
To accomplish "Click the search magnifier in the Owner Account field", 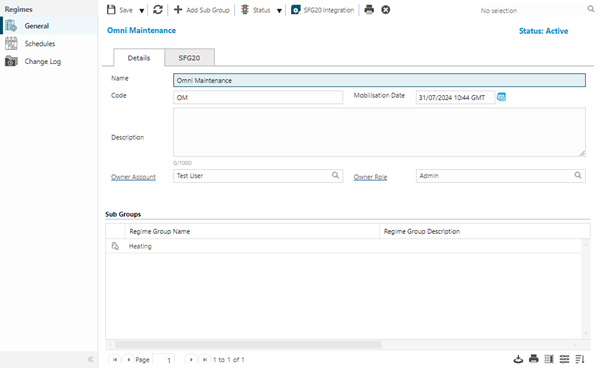I will [335, 175].
